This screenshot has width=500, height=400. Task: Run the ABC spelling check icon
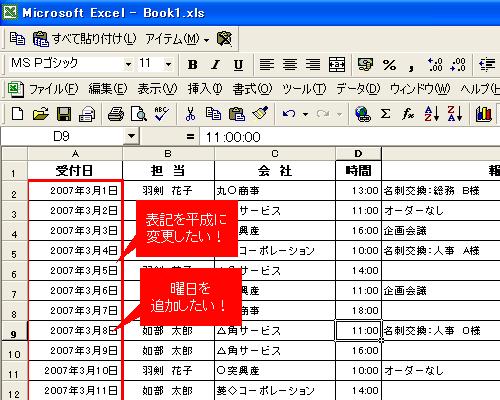(162, 114)
